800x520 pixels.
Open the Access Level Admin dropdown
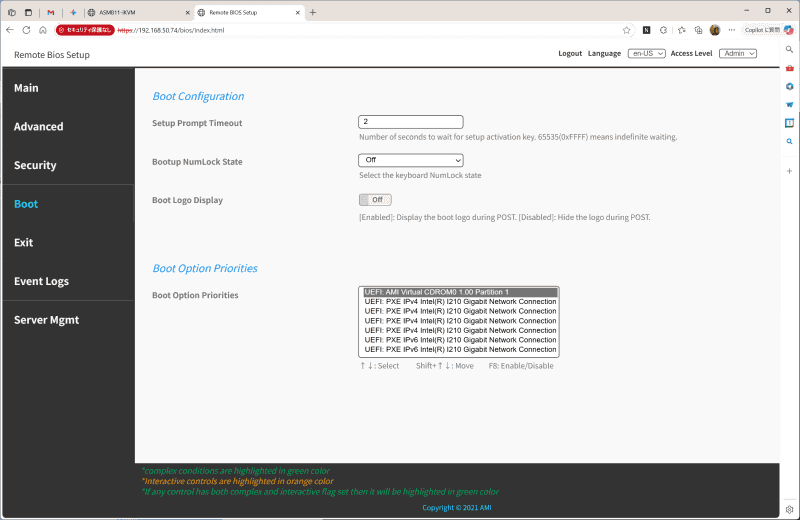coord(738,54)
